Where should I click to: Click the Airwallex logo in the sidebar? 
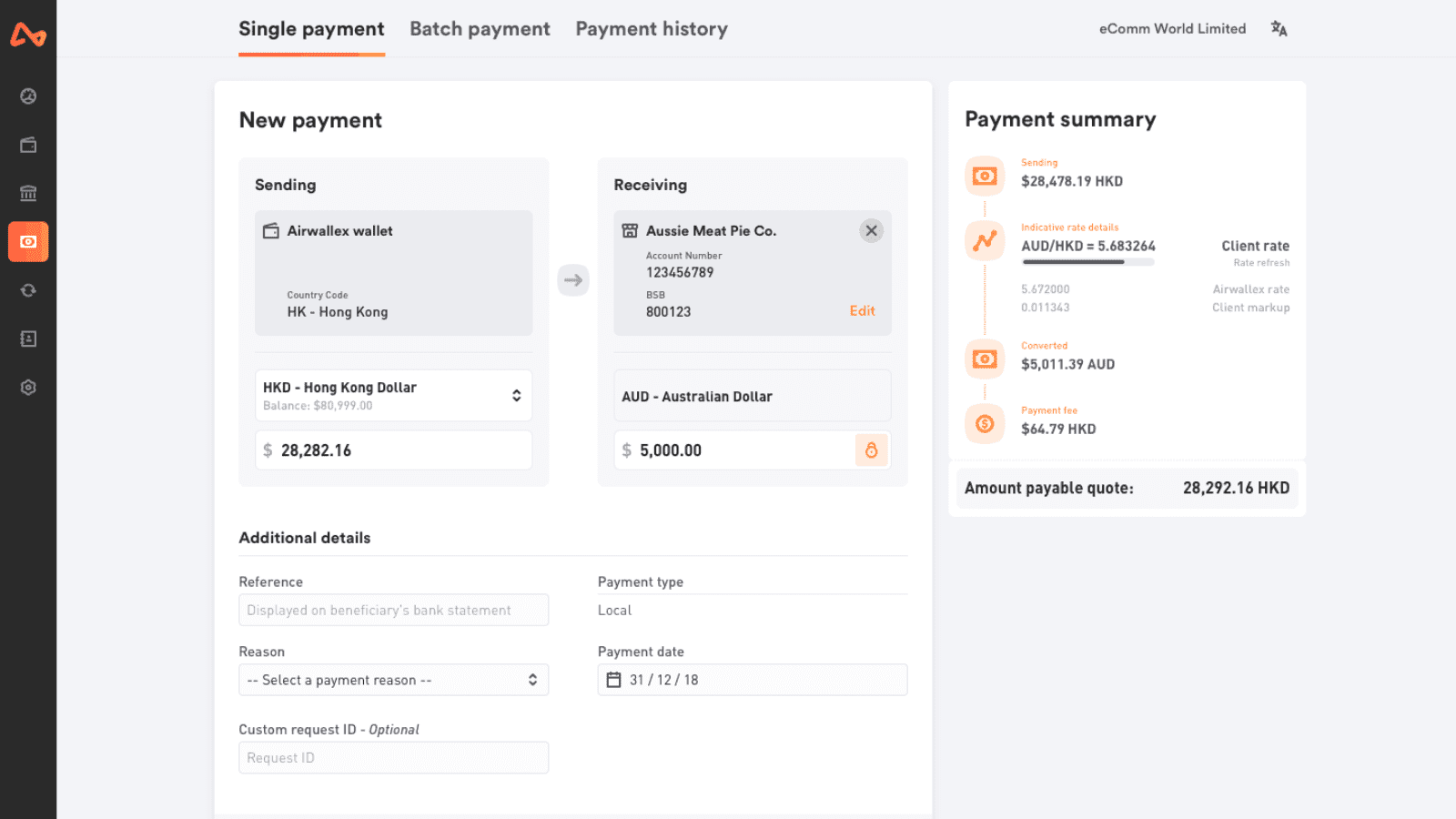pos(28,35)
